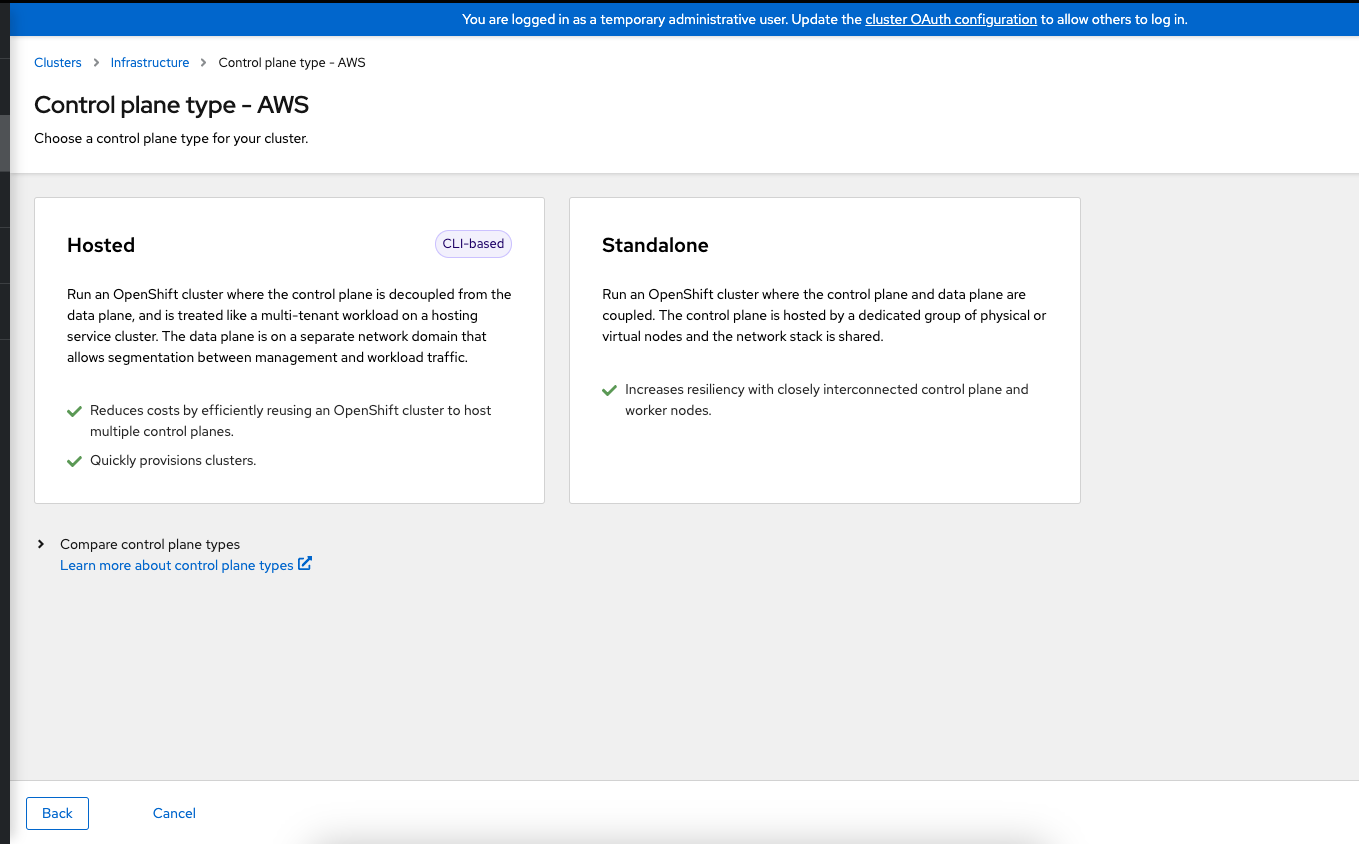The image size is (1359, 844).
Task: Select the Standalone control plane card
Action: click(825, 350)
